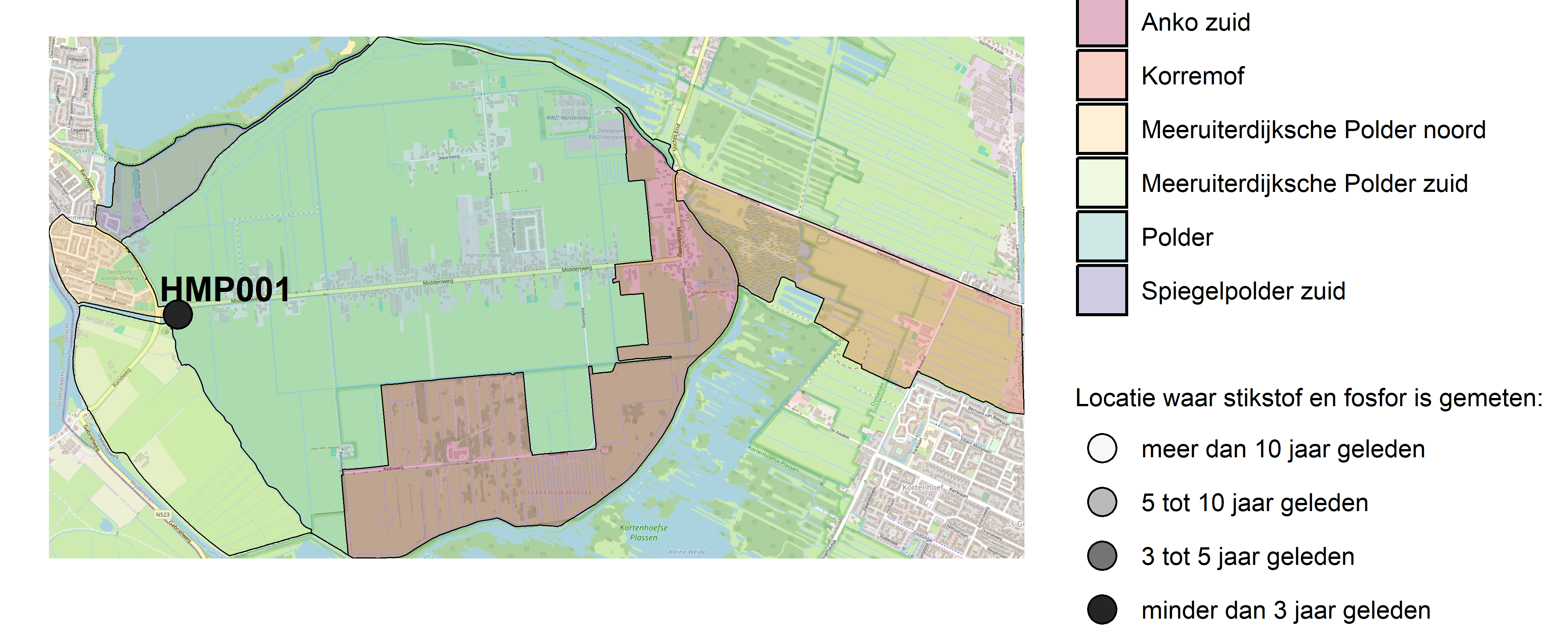Image resolution: width=1568 pixels, height=644 pixels.
Task: Click the 'Anko zuid' legend label
Action: click(x=1195, y=22)
